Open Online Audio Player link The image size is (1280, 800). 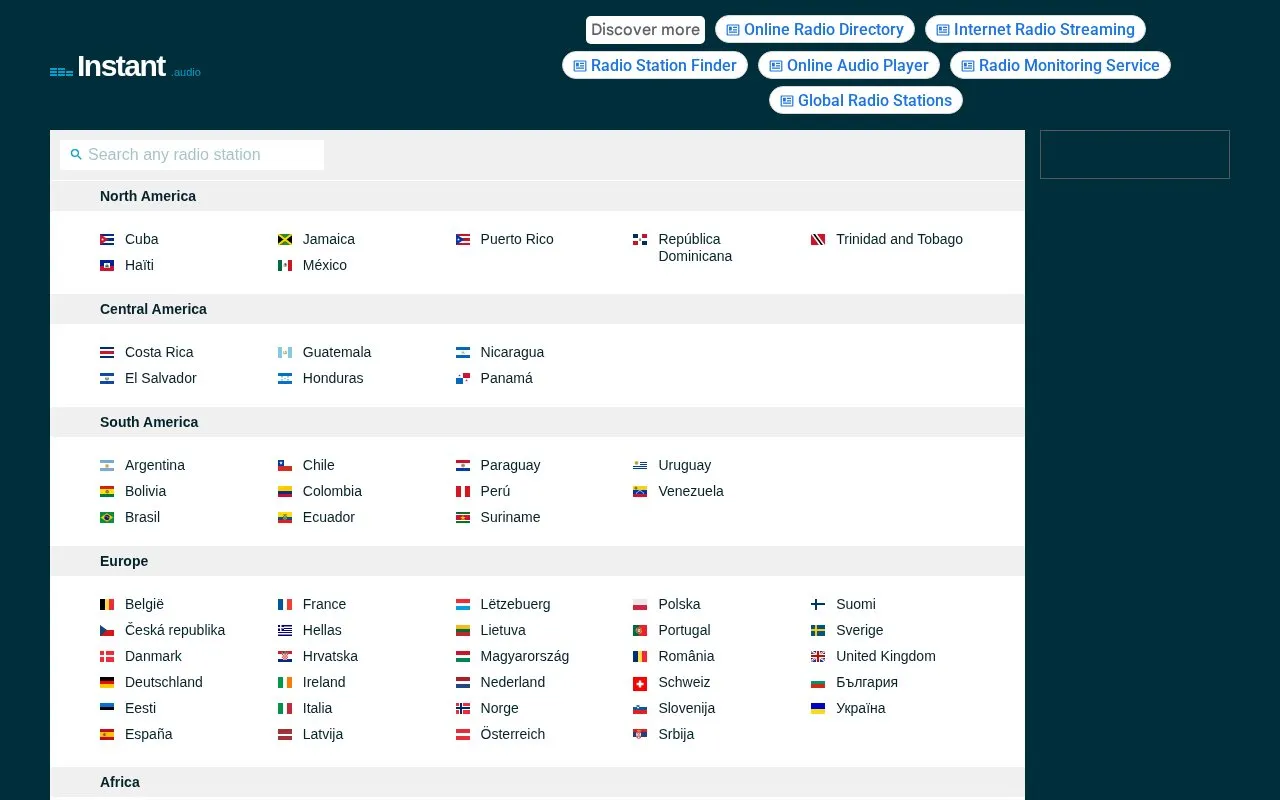tap(849, 66)
